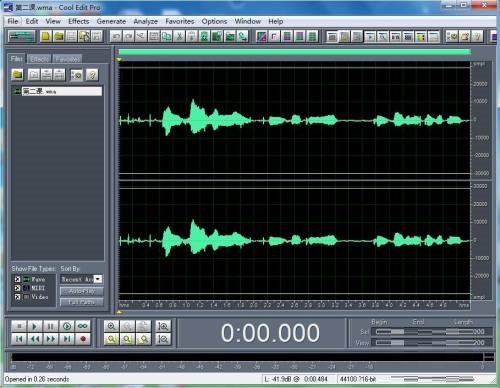
Task: Toggle the Wave file type checkbox
Action: [18, 279]
